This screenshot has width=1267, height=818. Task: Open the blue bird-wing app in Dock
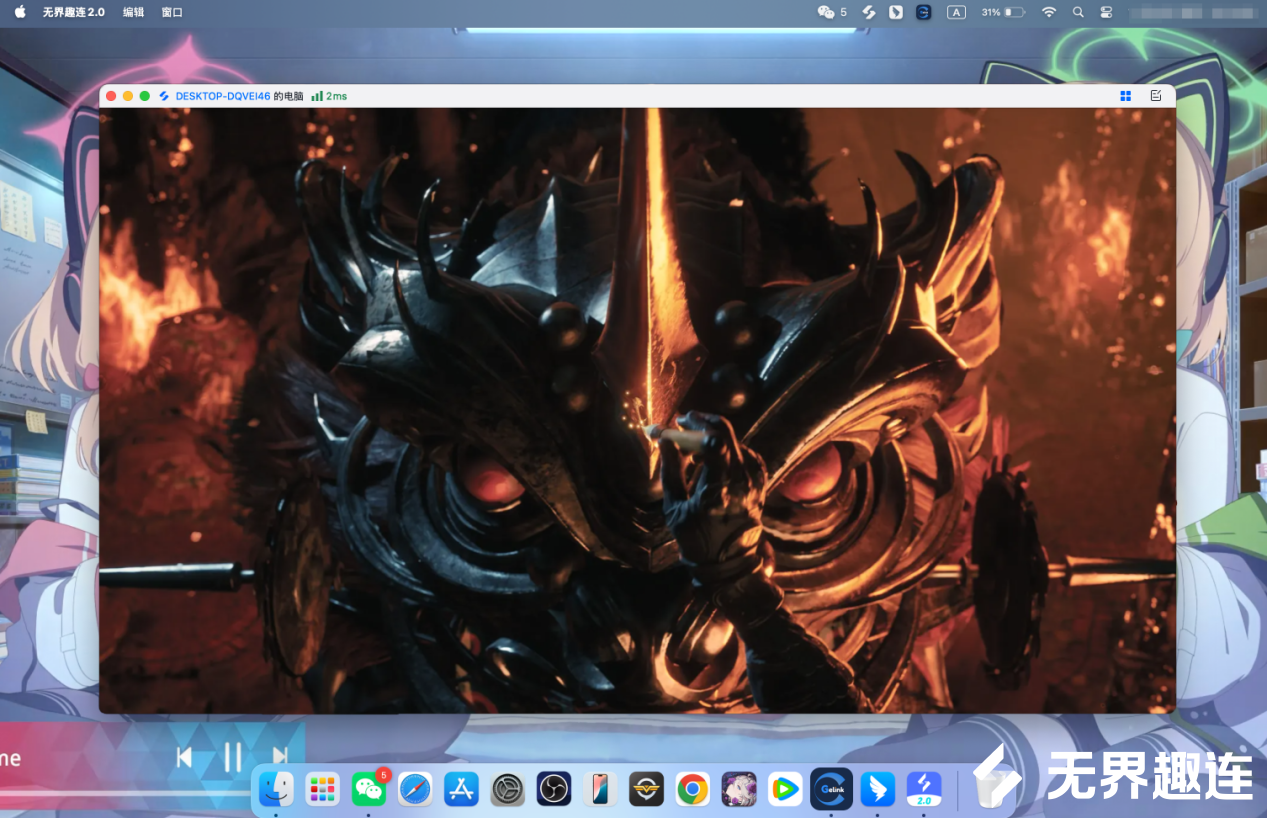click(x=878, y=789)
